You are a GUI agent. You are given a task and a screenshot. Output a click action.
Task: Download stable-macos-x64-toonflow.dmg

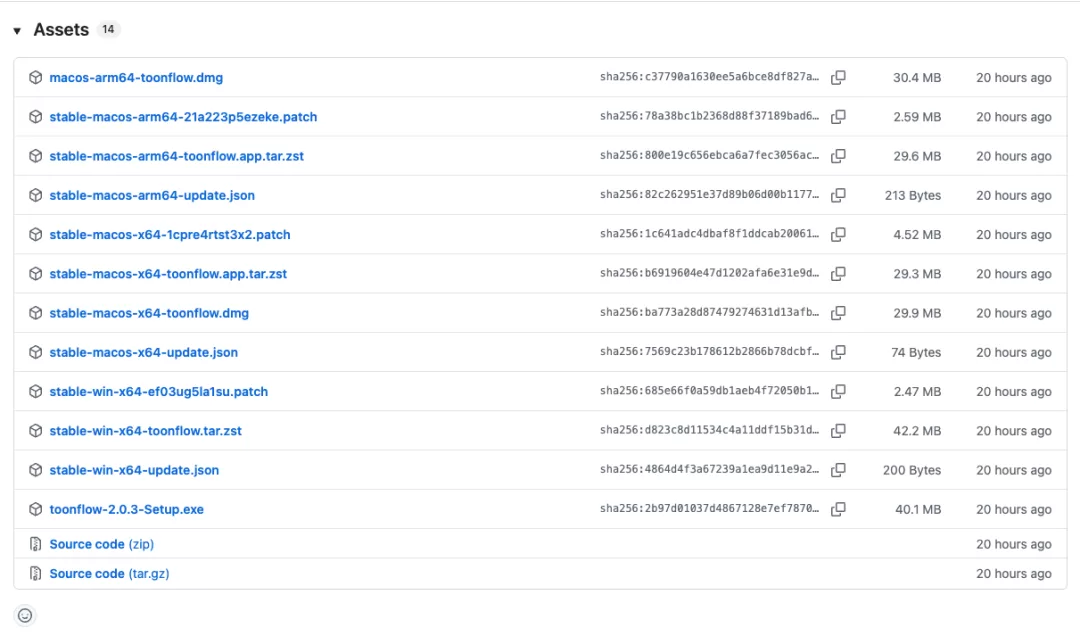point(149,314)
